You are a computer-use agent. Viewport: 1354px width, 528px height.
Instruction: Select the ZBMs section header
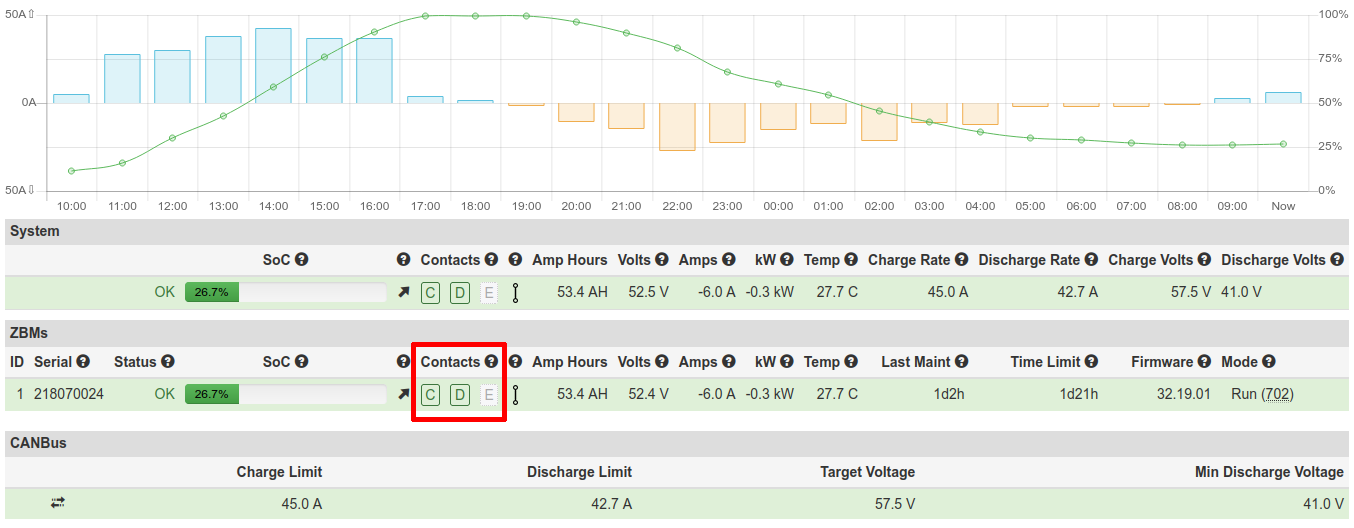pos(28,333)
